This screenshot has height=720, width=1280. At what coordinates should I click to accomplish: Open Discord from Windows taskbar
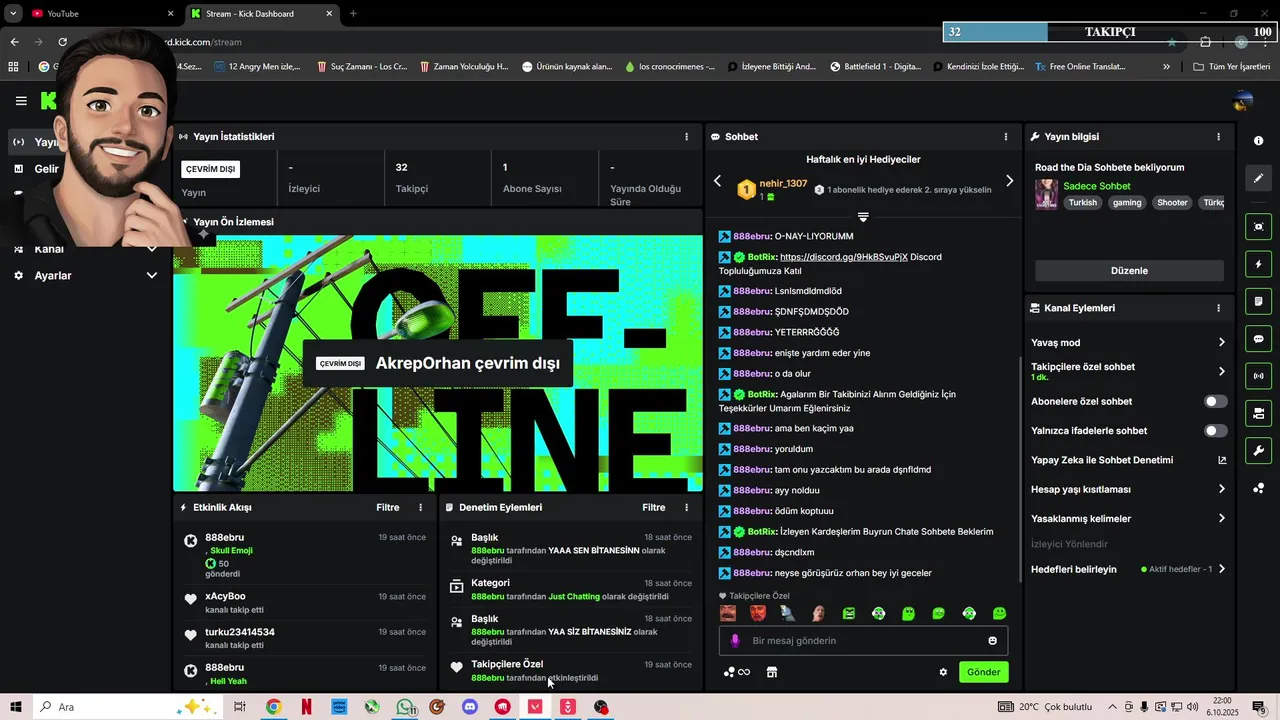tap(470, 707)
